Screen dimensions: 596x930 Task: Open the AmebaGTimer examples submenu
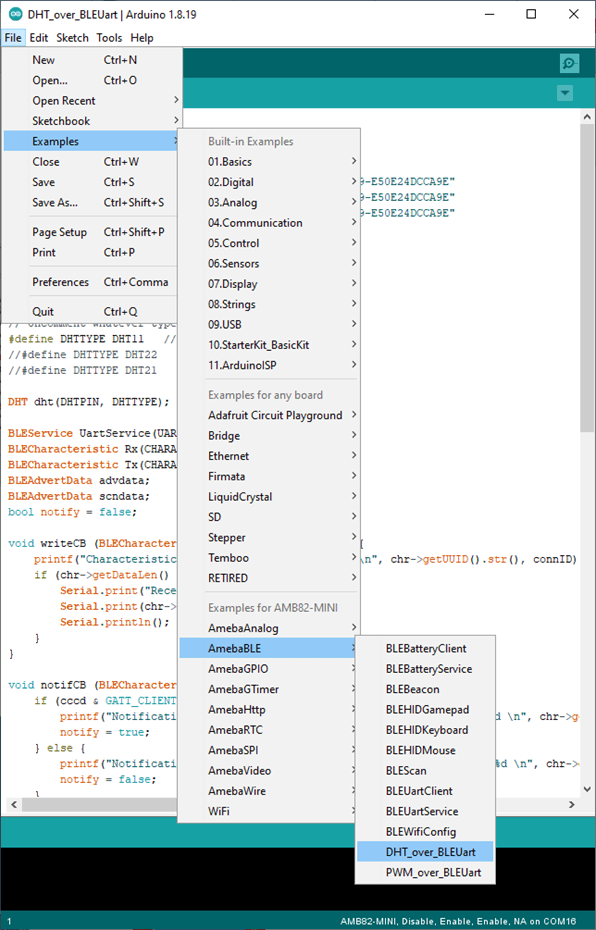269,689
